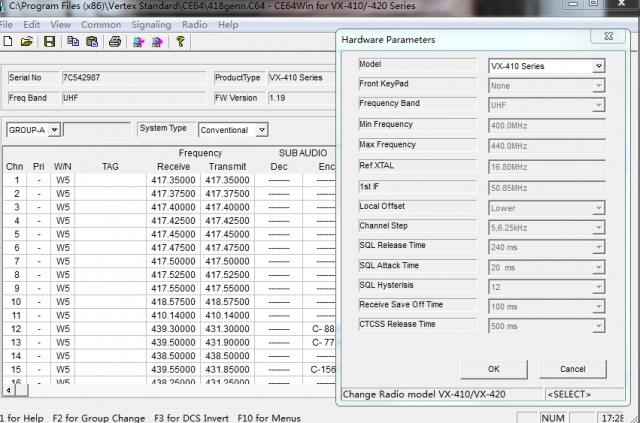
Task: Click the 17:28 clock in status bar
Action: point(612,418)
